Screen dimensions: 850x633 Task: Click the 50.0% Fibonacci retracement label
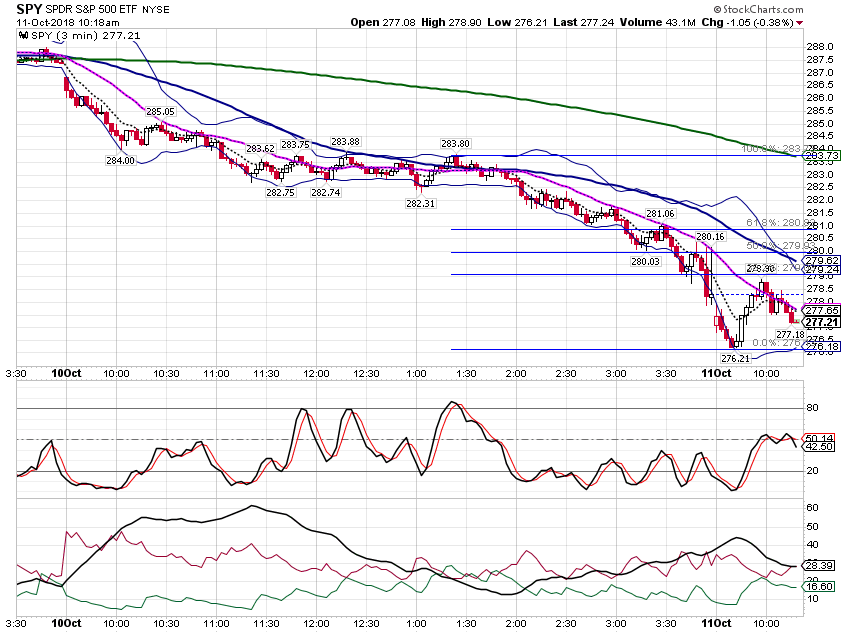[x=781, y=246]
